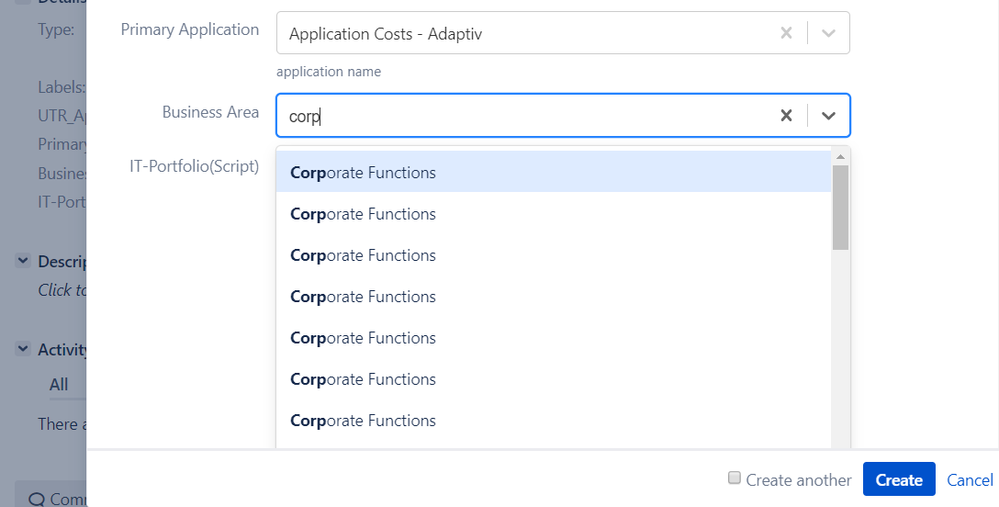Select the seventh Corporate Functions entry
The height and width of the screenshot is (507, 999).
tap(554, 420)
